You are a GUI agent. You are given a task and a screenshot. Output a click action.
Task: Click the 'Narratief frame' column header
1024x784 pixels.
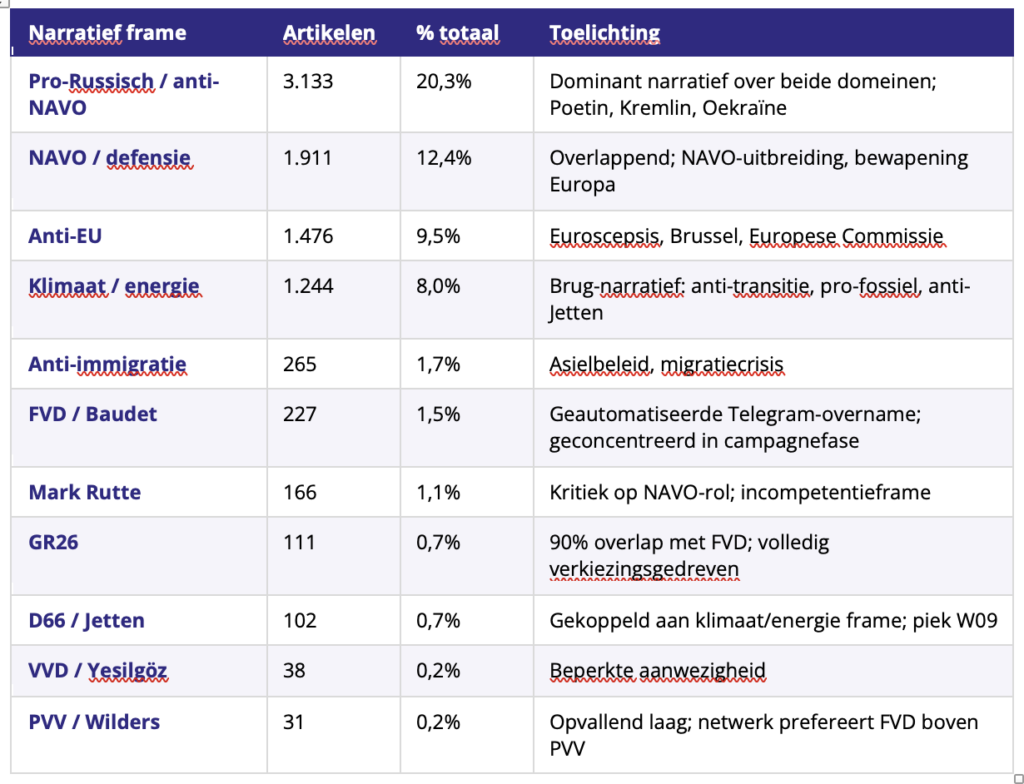pos(107,33)
